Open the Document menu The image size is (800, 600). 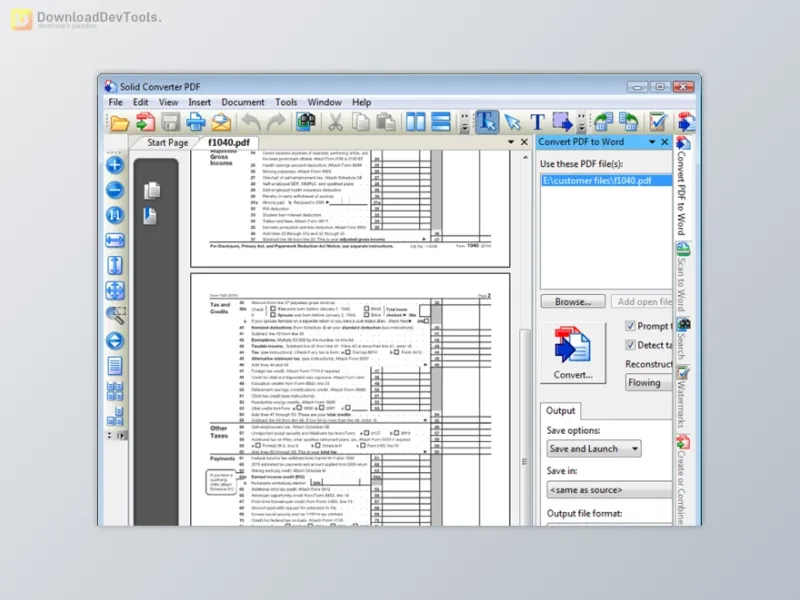point(243,102)
